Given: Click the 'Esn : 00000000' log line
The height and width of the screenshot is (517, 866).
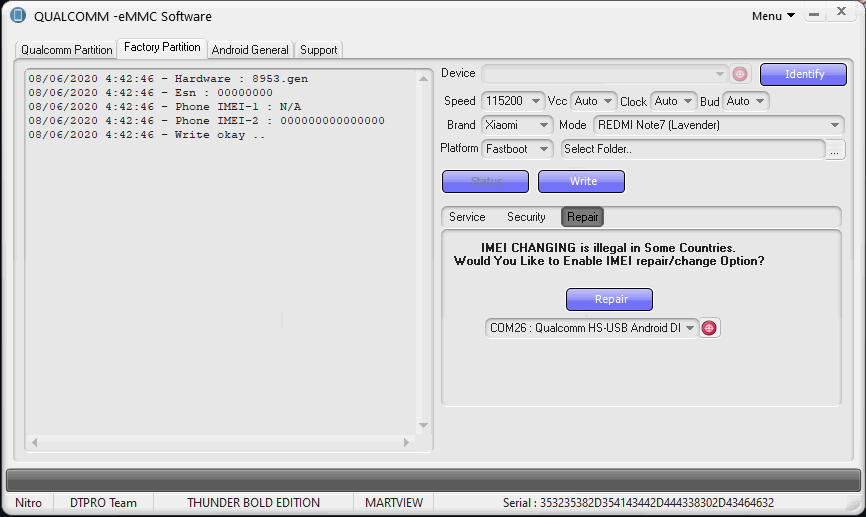Looking at the screenshot, I should [150, 93].
